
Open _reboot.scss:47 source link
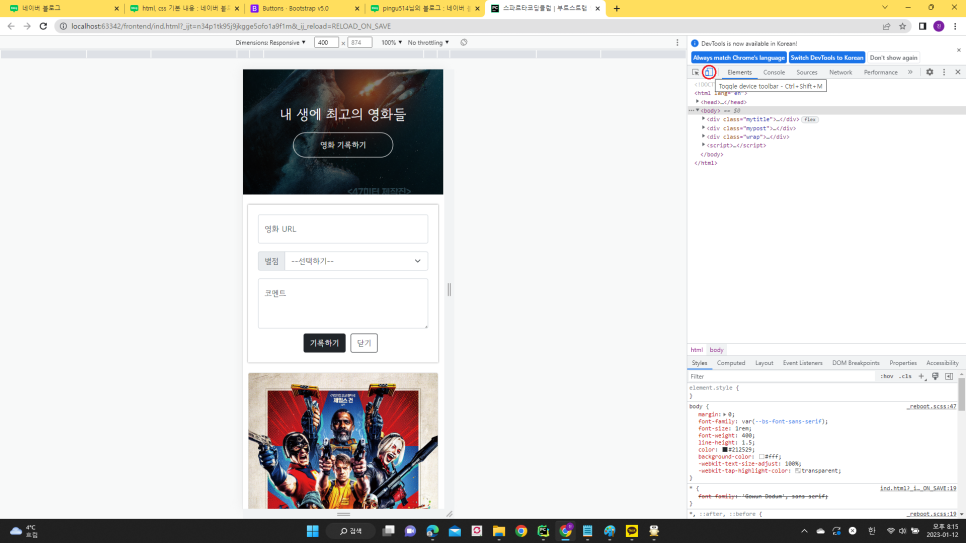point(931,407)
